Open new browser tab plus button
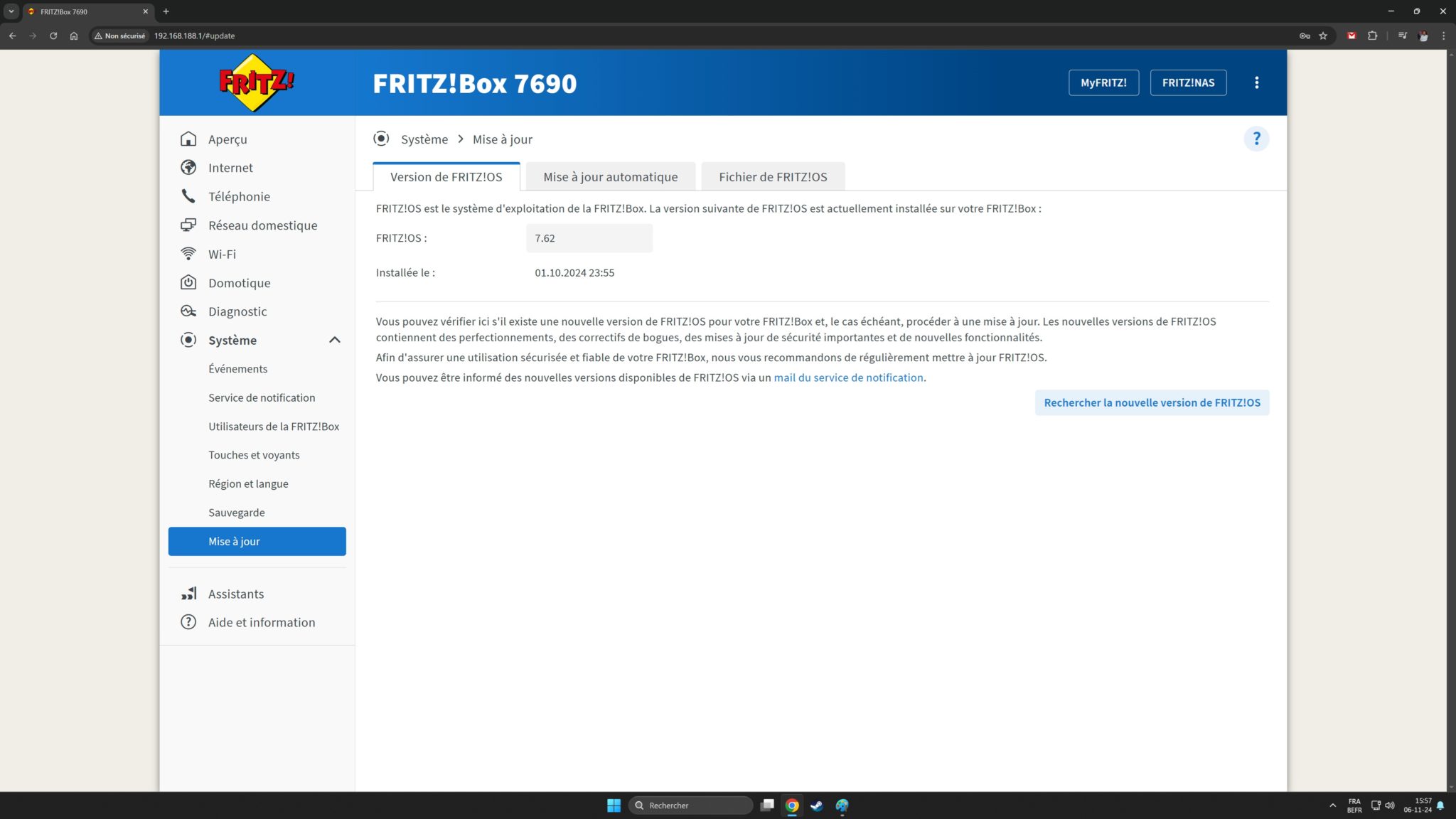Viewport: 1456px width, 819px height. (x=166, y=11)
